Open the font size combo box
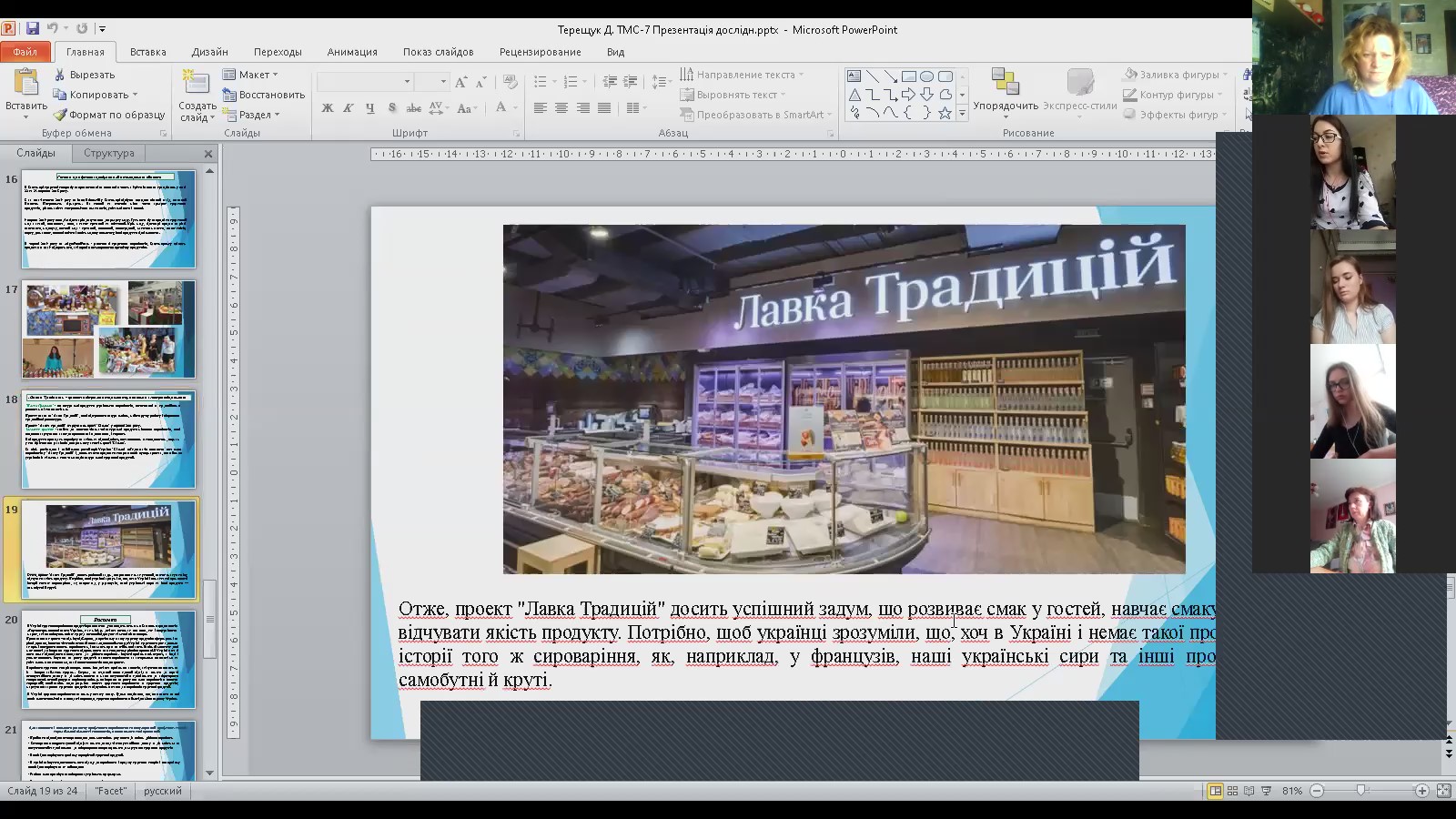 click(x=432, y=82)
